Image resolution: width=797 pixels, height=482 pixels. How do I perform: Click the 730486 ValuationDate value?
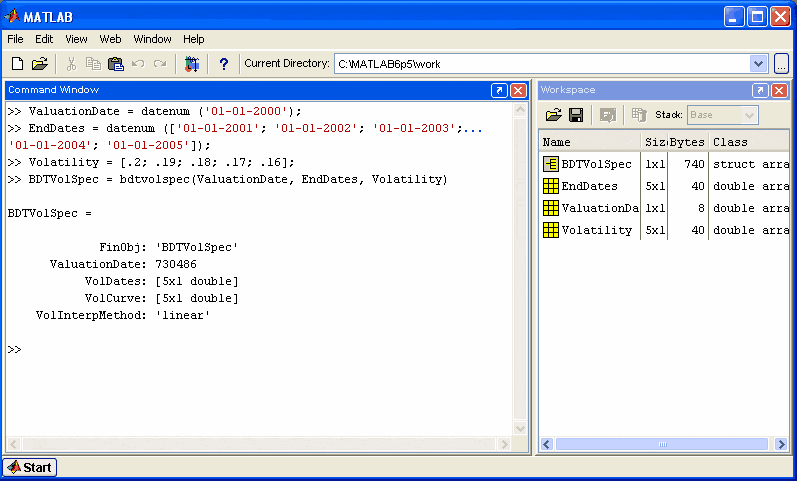[176, 264]
